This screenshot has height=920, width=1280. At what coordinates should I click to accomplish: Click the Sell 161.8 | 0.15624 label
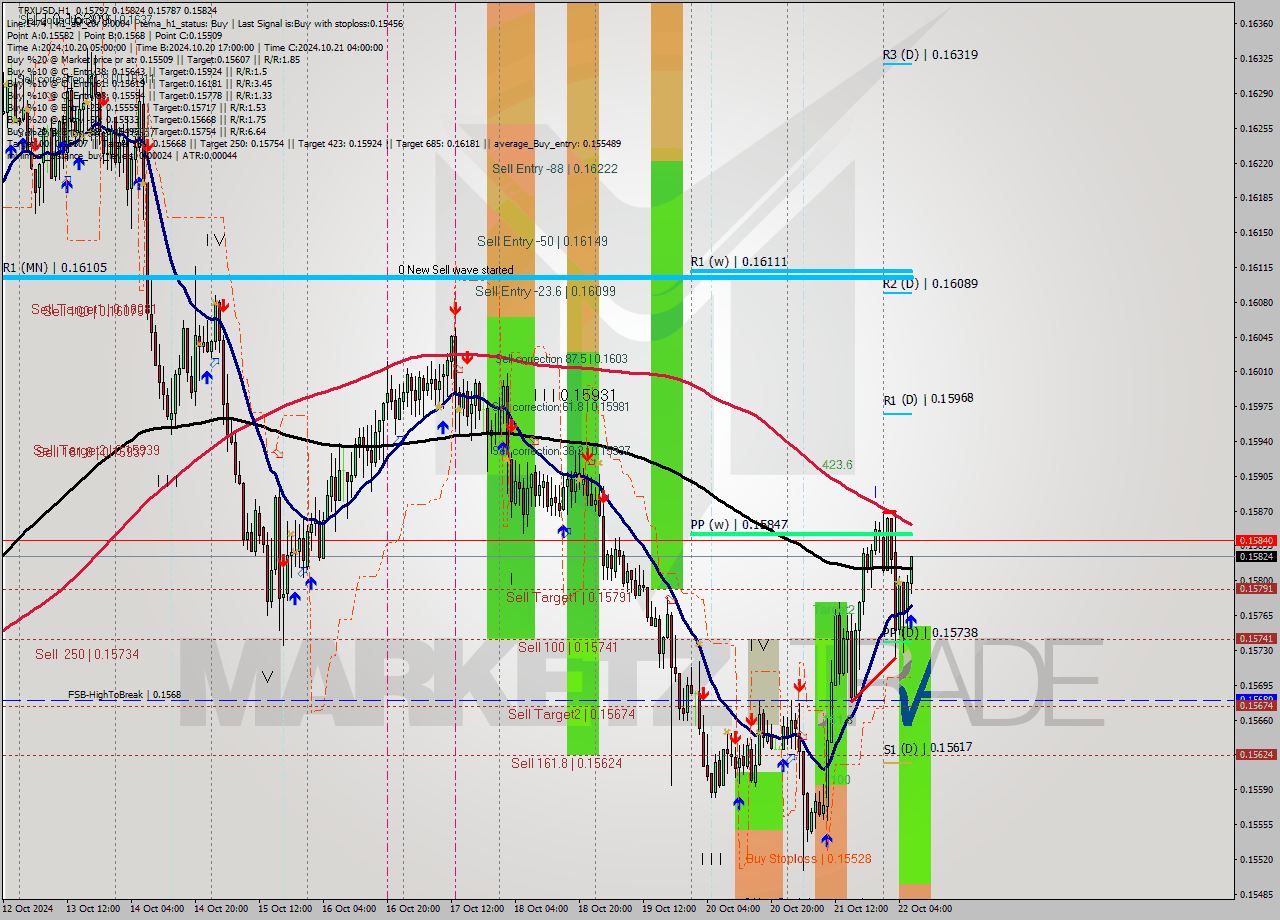point(567,762)
